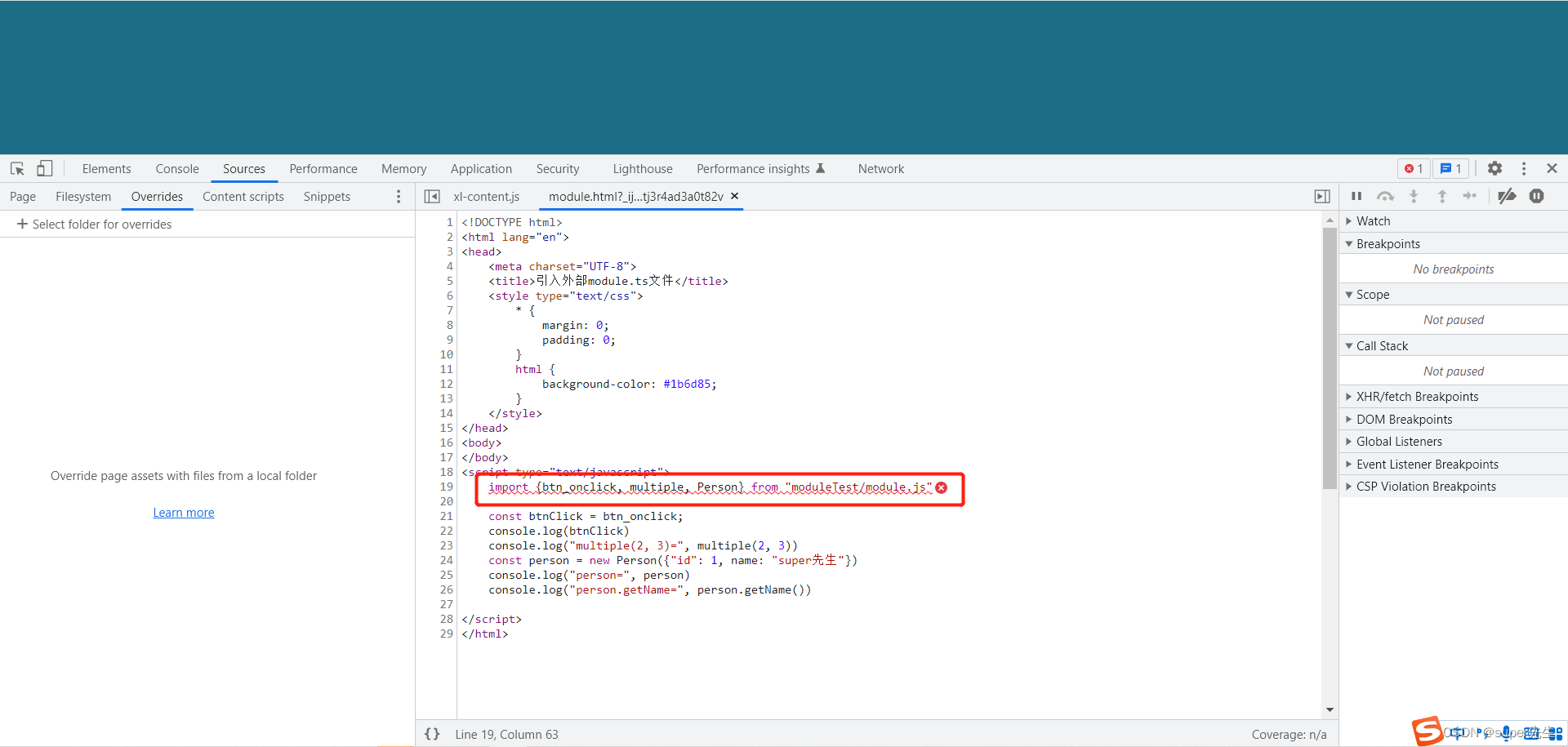Select the Sources tab

tap(244, 168)
